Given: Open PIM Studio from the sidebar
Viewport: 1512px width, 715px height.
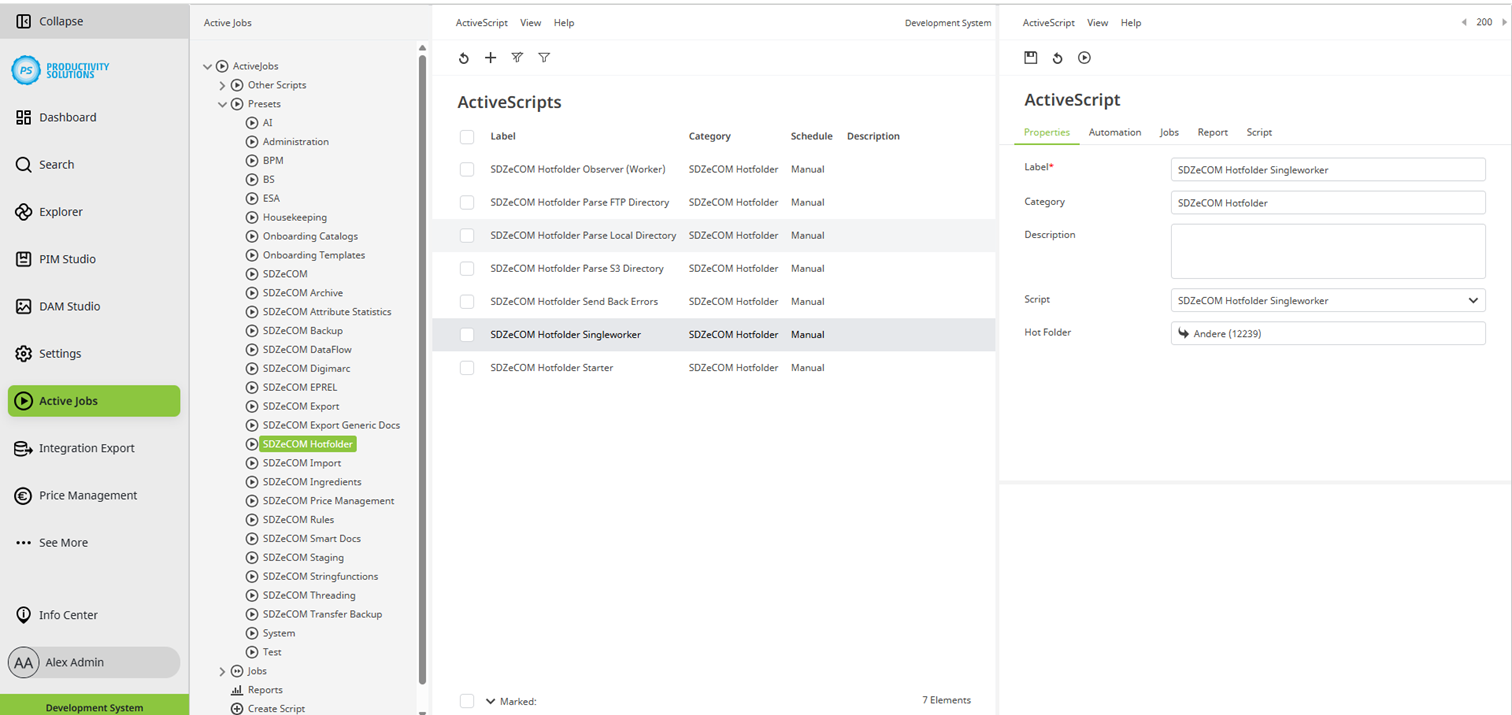Looking at the screenshot, I should [x=68, y=258].
